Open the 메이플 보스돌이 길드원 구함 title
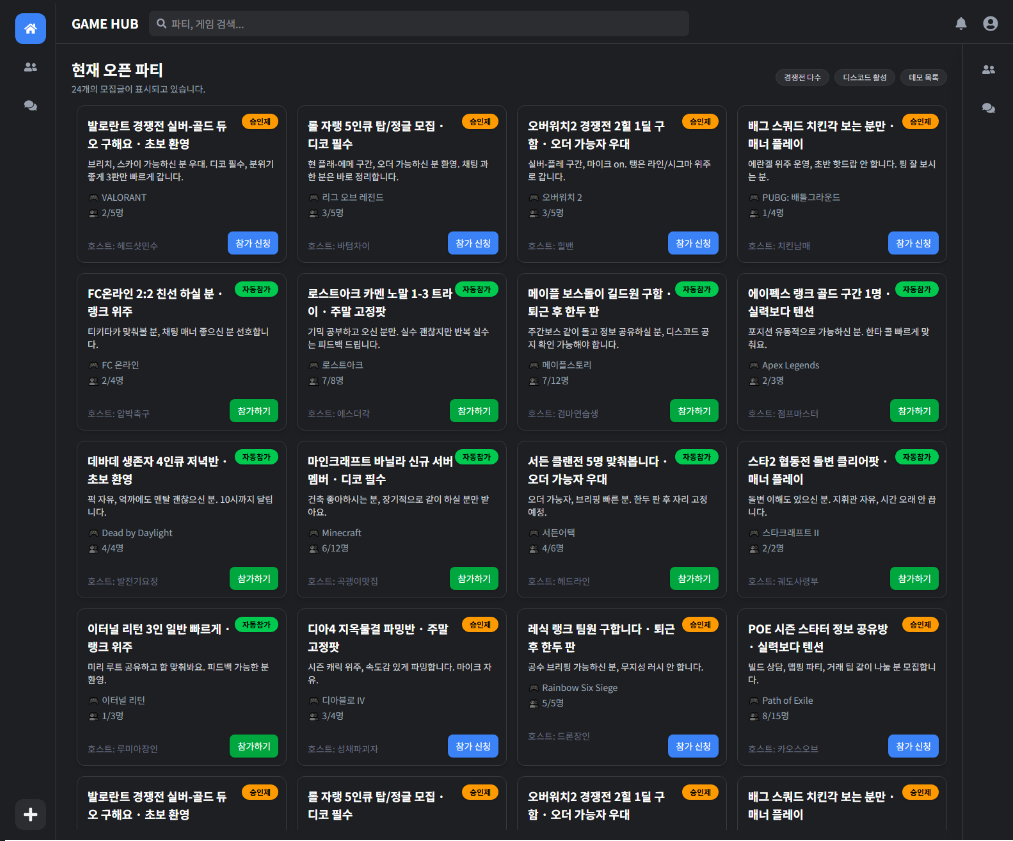This screenshot has width=1013, height=841. point(599,302)
